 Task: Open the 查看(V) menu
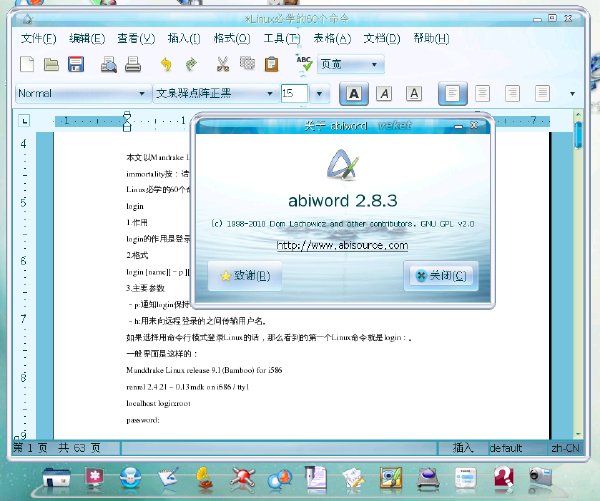pyautogui.click(x=136, y=38)
